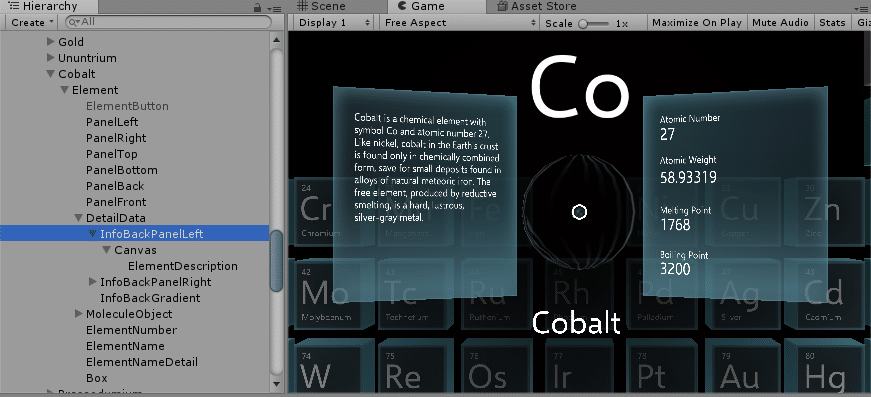
Task: Select PanelBottom in the hierarchy
Action: click(x=122, y=170)
